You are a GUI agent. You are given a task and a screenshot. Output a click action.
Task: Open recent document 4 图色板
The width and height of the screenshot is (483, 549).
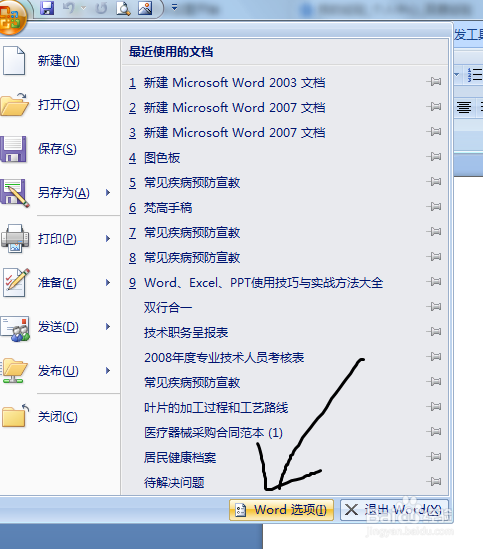point(285,158)
